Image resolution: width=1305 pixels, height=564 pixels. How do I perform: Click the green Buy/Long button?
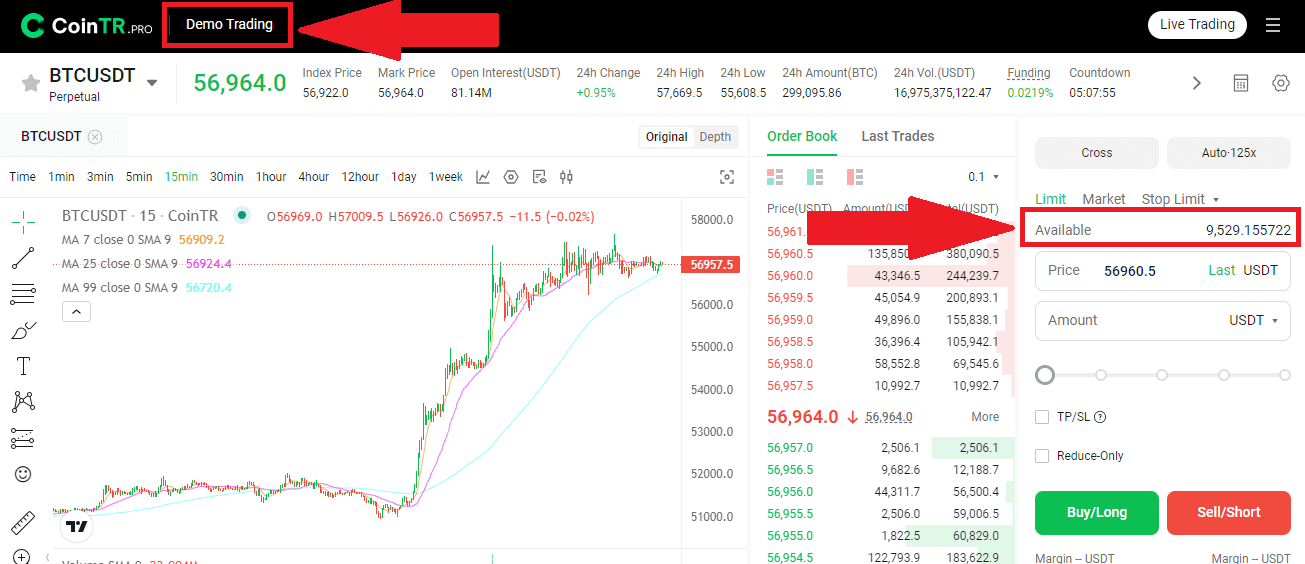pyautogui.click(x=1096, y=512)
